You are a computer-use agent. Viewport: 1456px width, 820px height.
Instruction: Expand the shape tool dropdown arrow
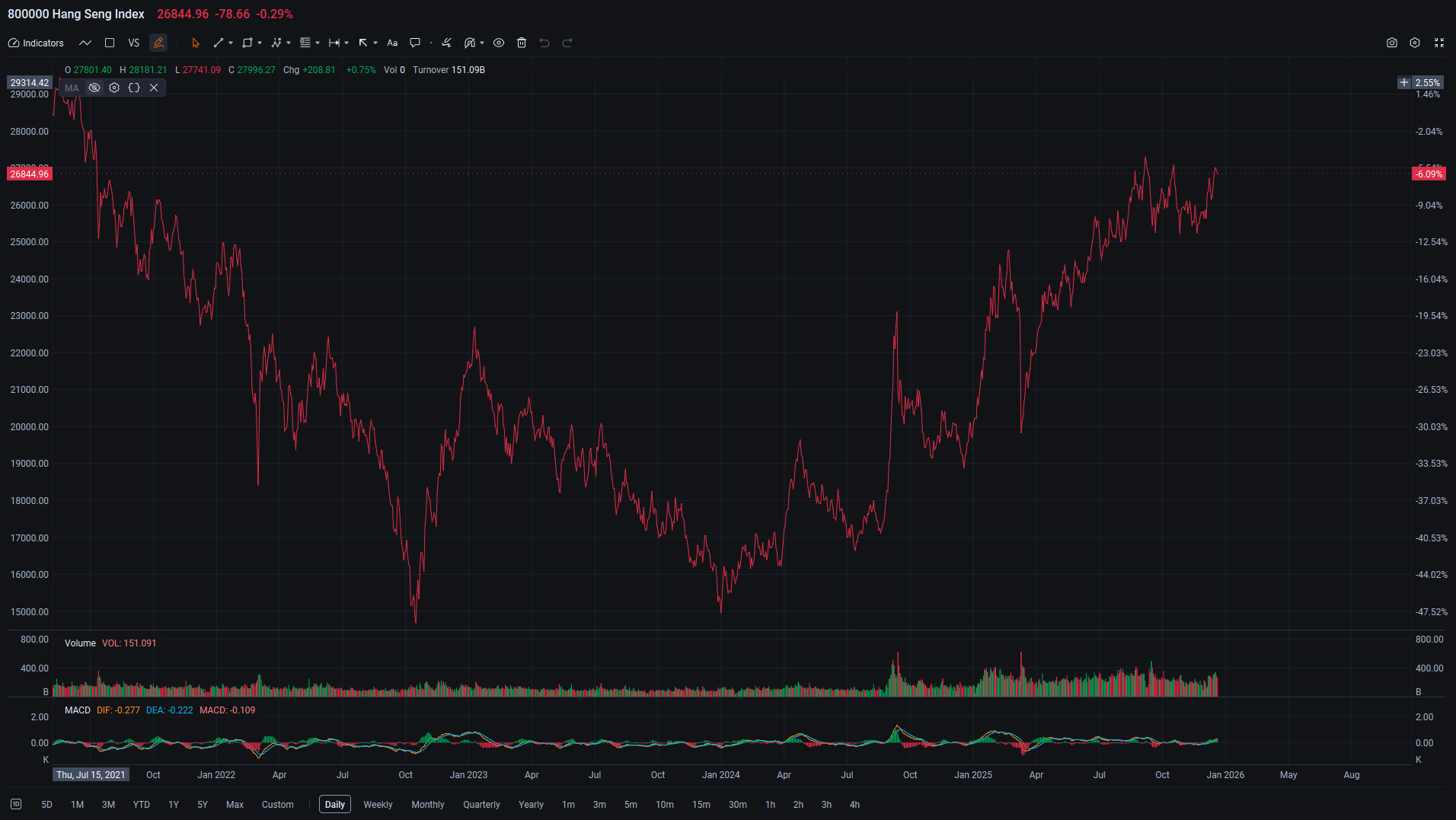tap(260, 43)
